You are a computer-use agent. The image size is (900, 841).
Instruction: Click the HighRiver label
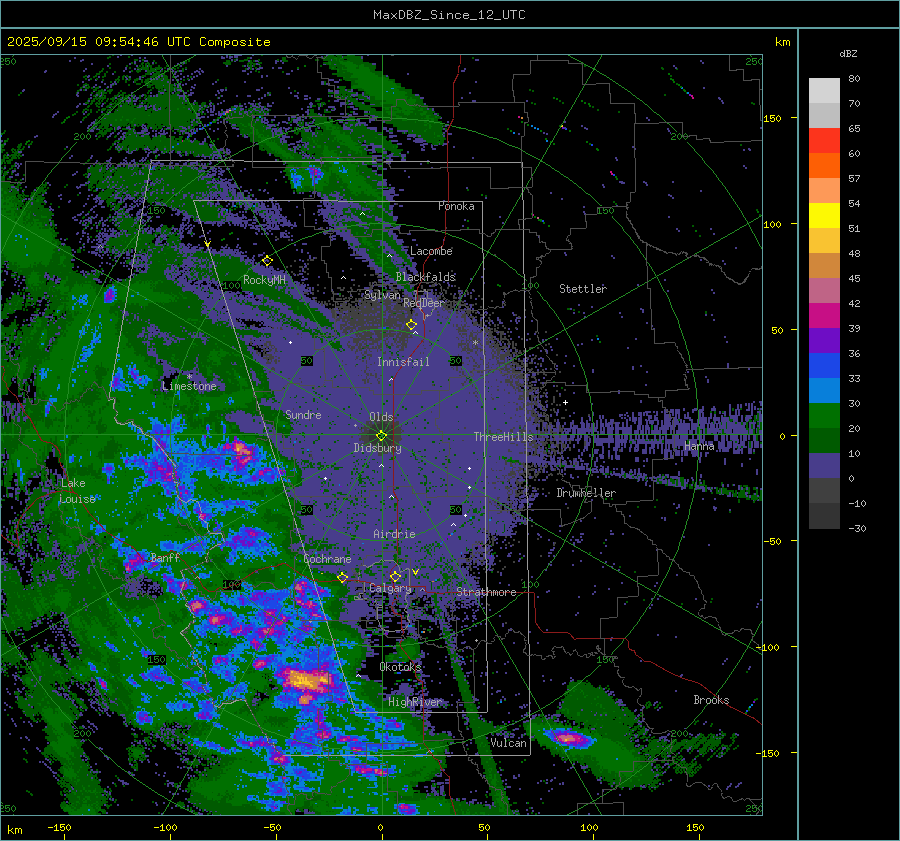click(414, 702)
